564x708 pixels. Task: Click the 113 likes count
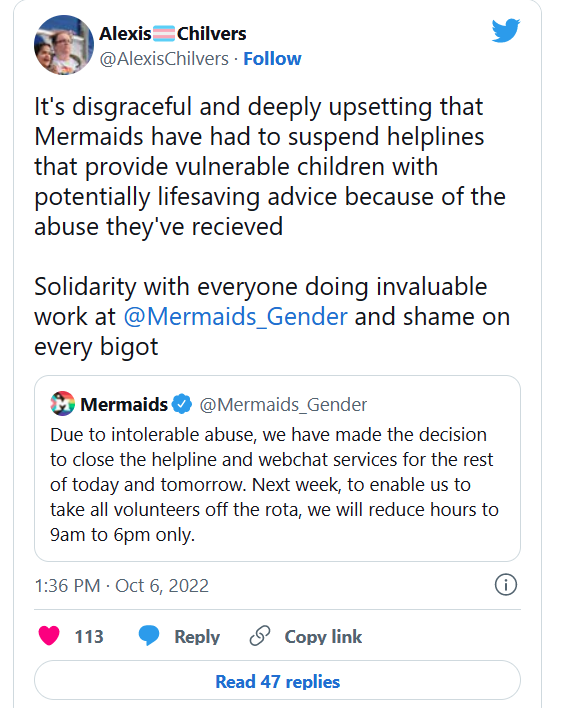point(89,637)
